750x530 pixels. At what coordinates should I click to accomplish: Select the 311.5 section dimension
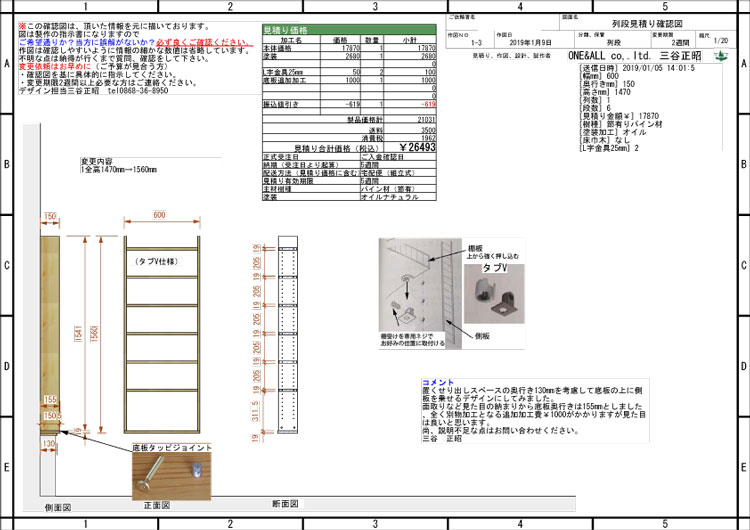tap(255, 411)
